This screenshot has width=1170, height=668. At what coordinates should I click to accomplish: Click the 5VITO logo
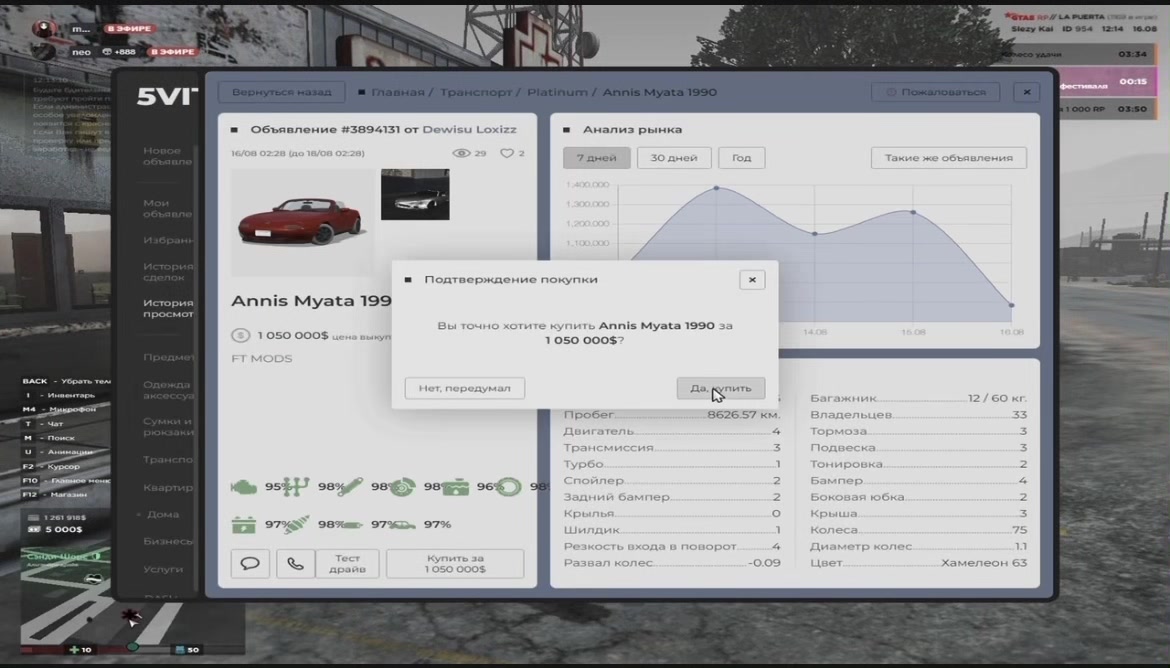click(x=167, y=96)
